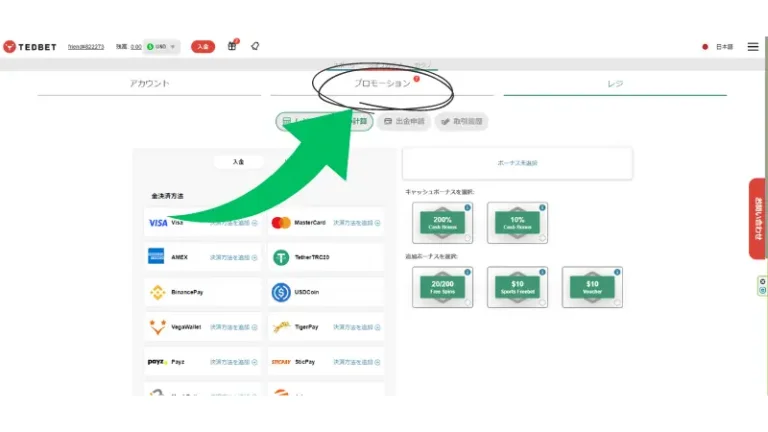Pick the BinancePay icon
Image resolution: width=768 pixels, height=432 pixels.
click(157, 292)
